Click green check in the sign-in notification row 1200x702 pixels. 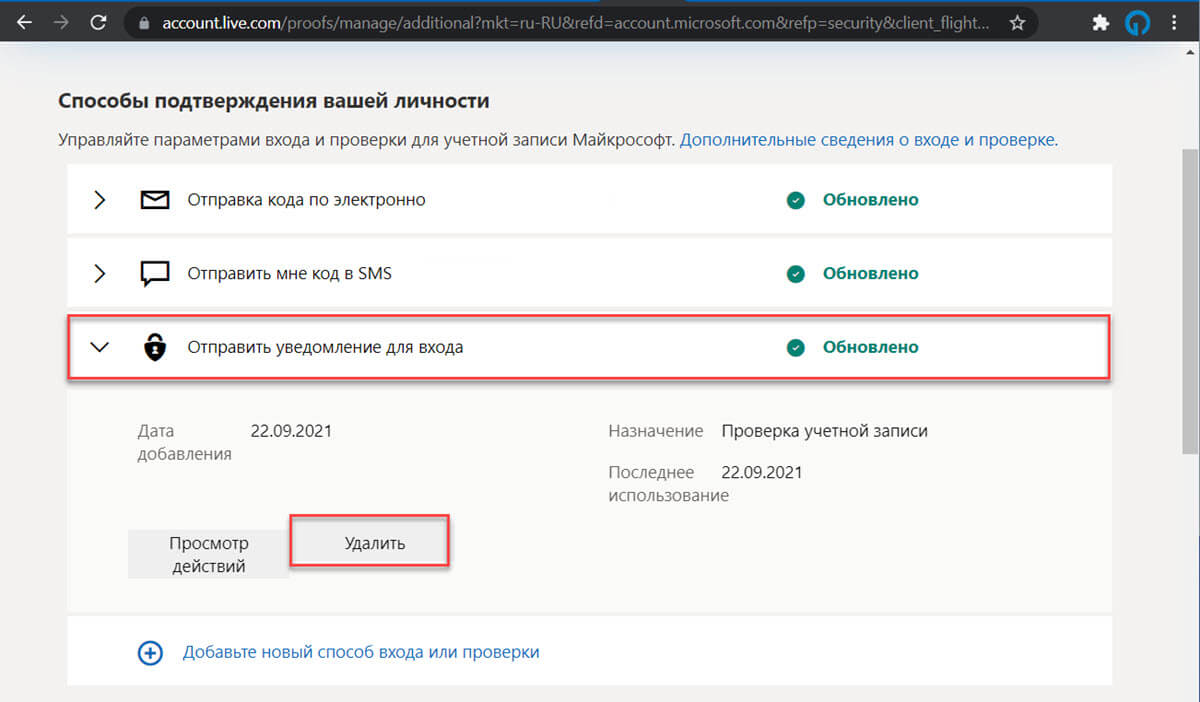pyautogui.click(x=795, y=348)
